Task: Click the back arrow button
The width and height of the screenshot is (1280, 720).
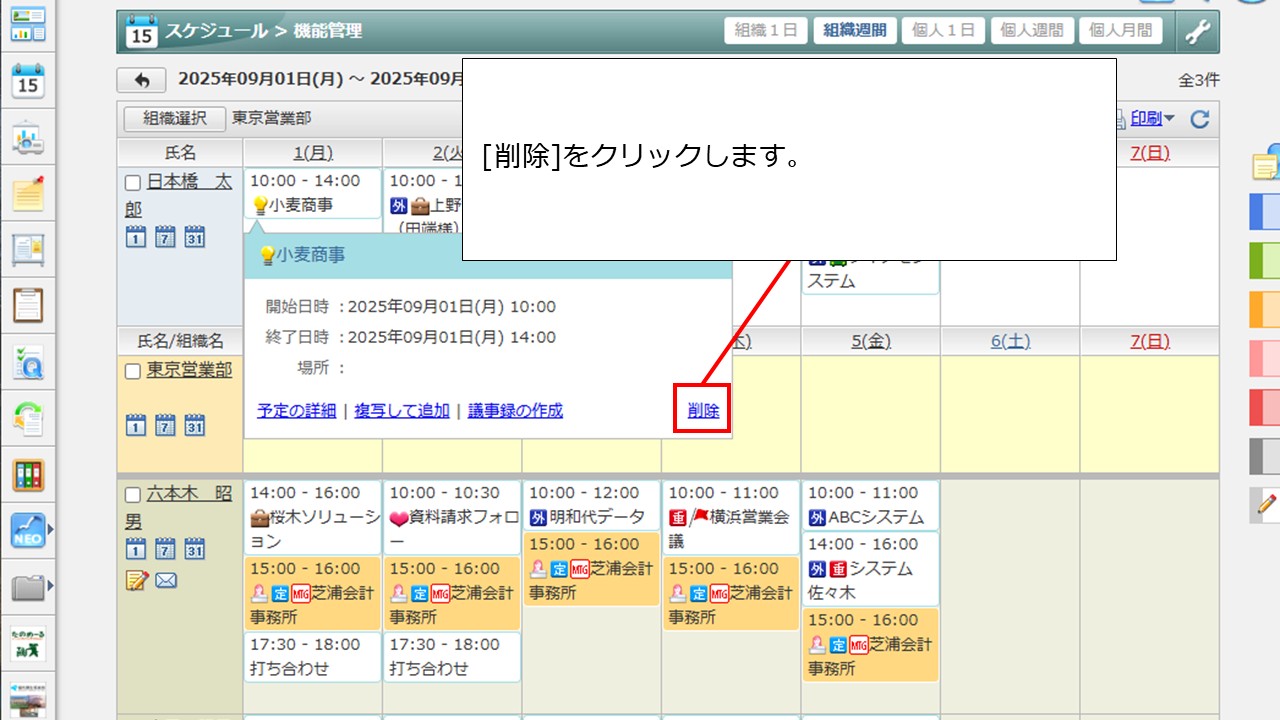Action: point(141,80)
